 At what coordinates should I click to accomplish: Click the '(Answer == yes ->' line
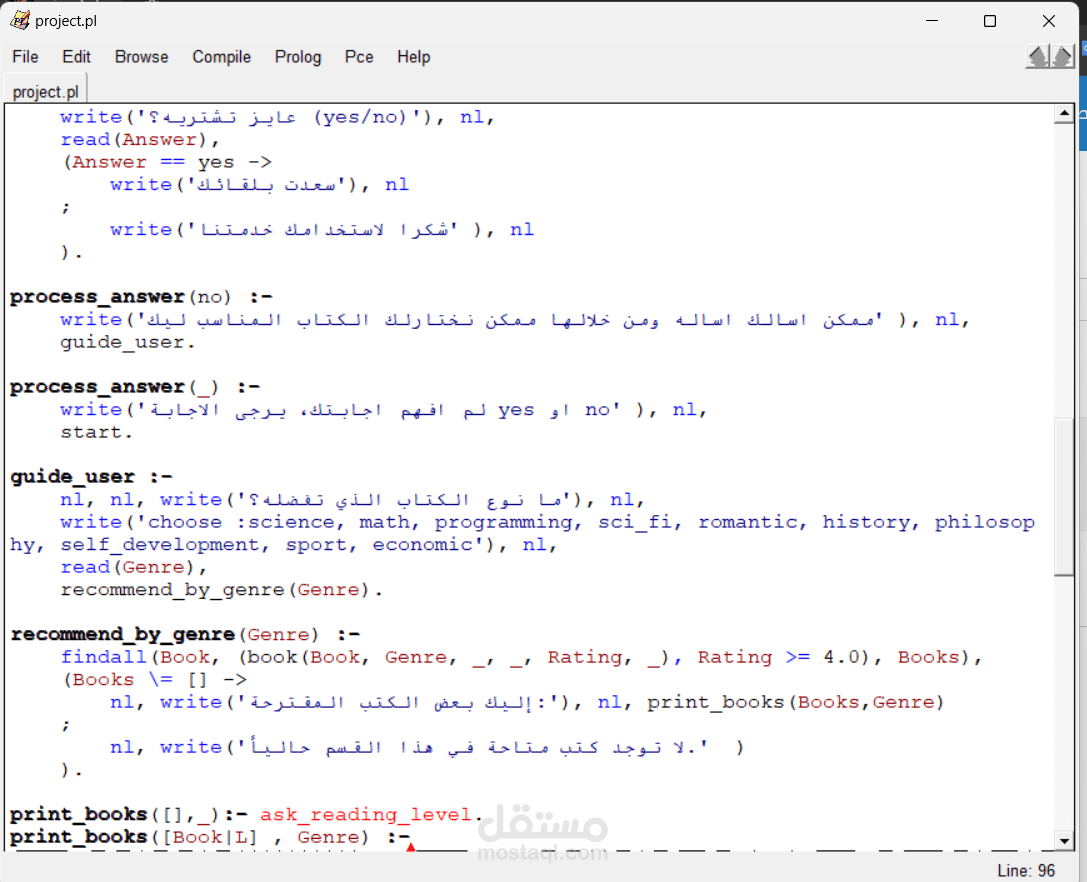pyautogui.click(x=168, y=162)
